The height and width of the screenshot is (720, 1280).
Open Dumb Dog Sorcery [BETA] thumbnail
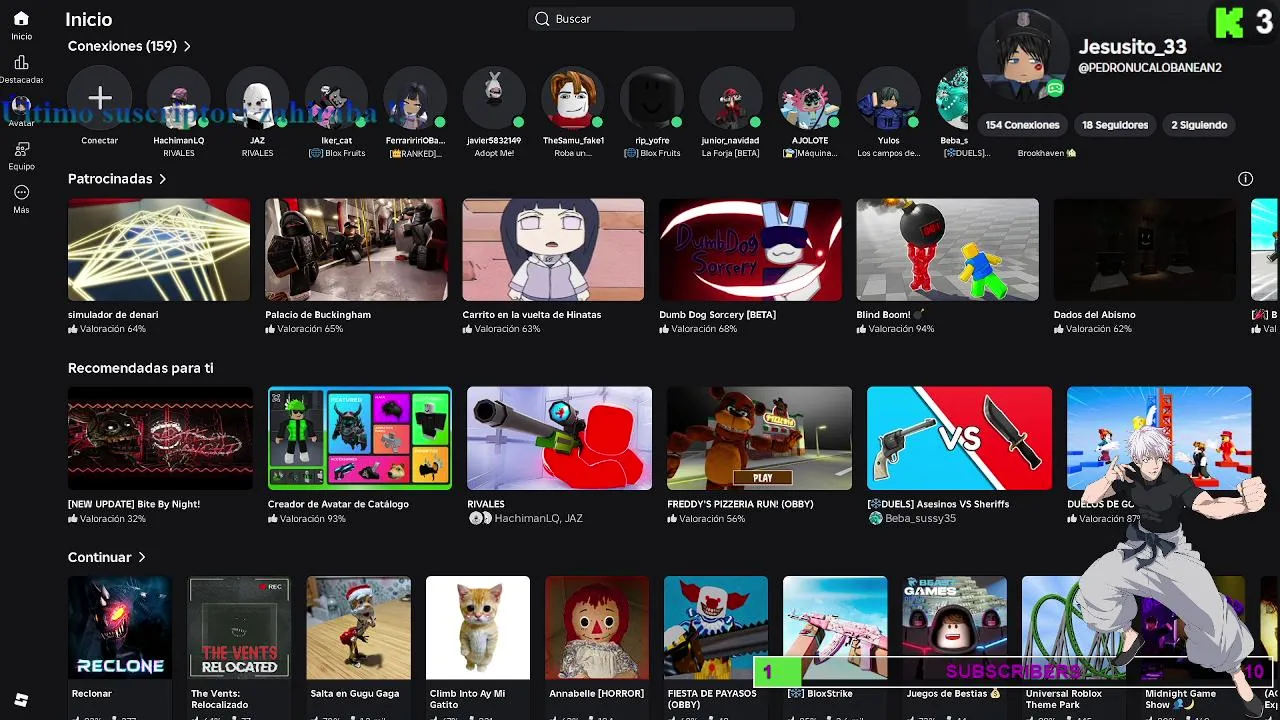(x=750, y=249)
